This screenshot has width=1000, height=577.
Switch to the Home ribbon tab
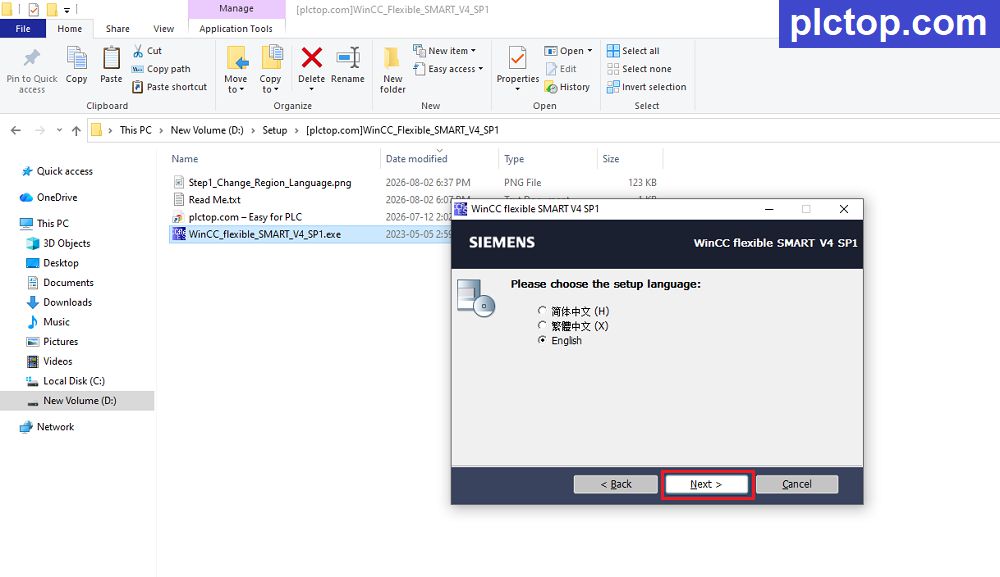click(70, 29)
